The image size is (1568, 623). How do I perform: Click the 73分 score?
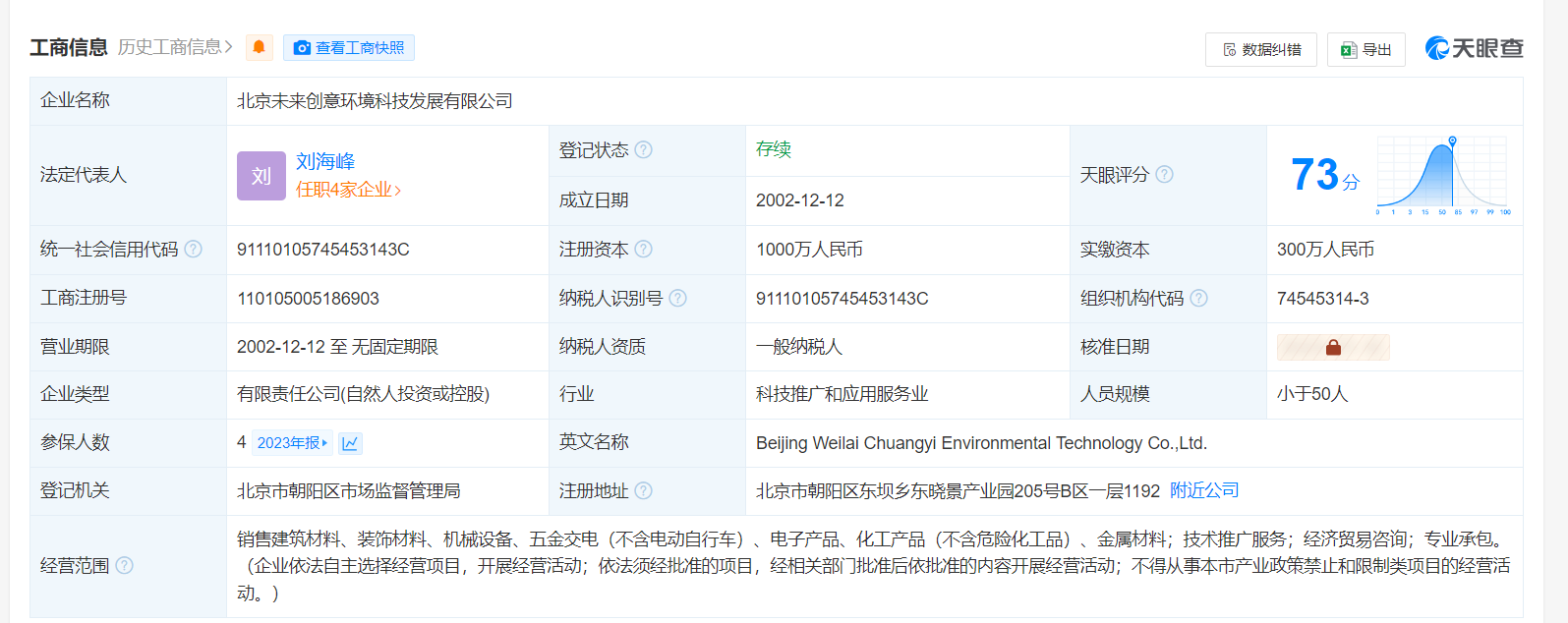click(x=1325, y=175)
